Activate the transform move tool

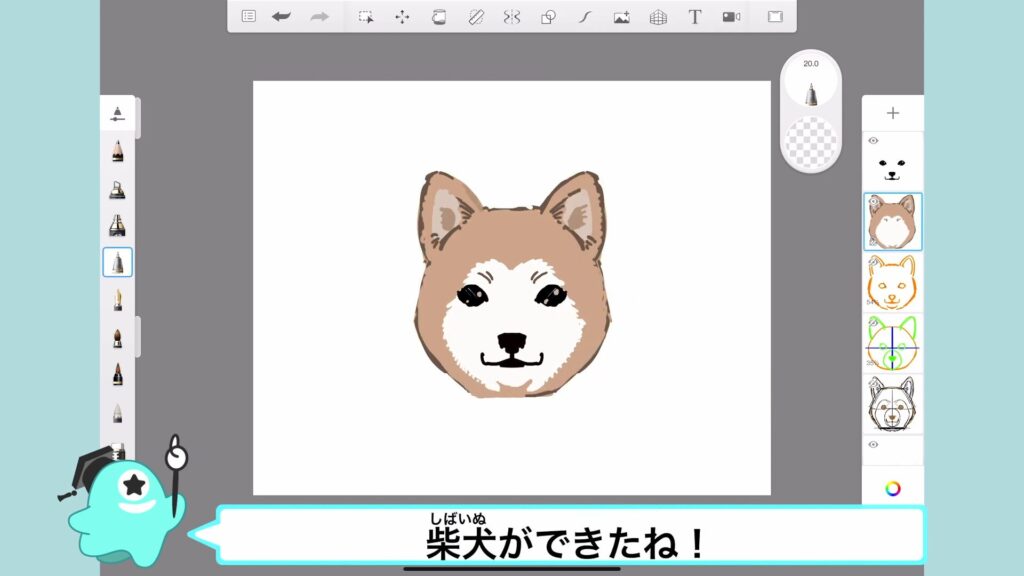[x=402, y=16]
